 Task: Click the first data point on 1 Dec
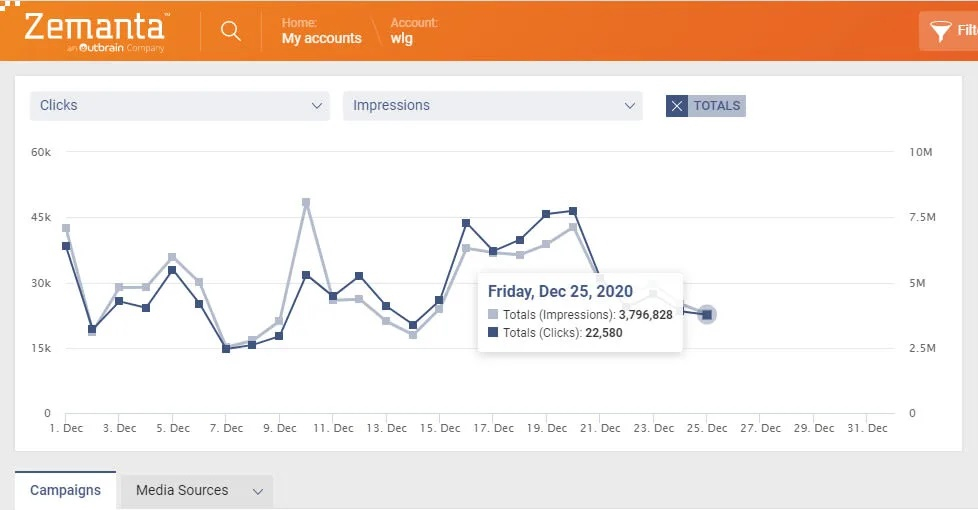coord(66,245)
